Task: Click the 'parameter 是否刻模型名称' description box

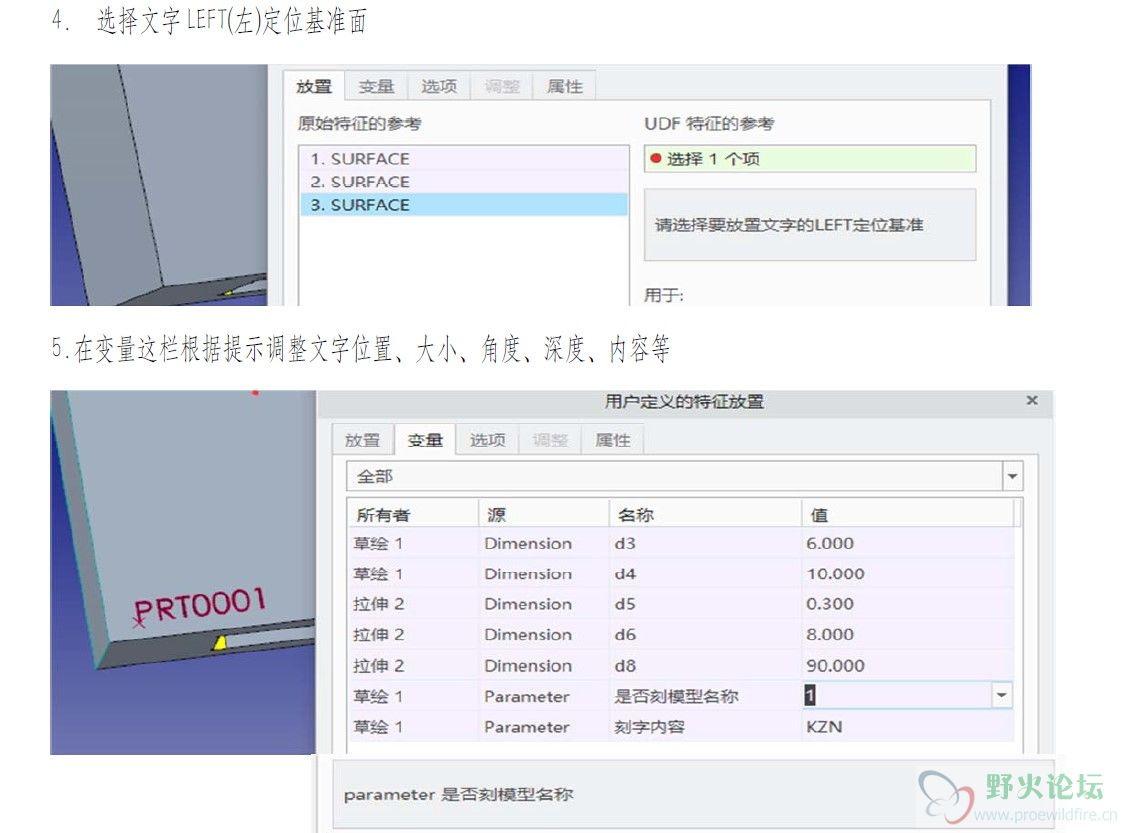Action: coord(694,794)
